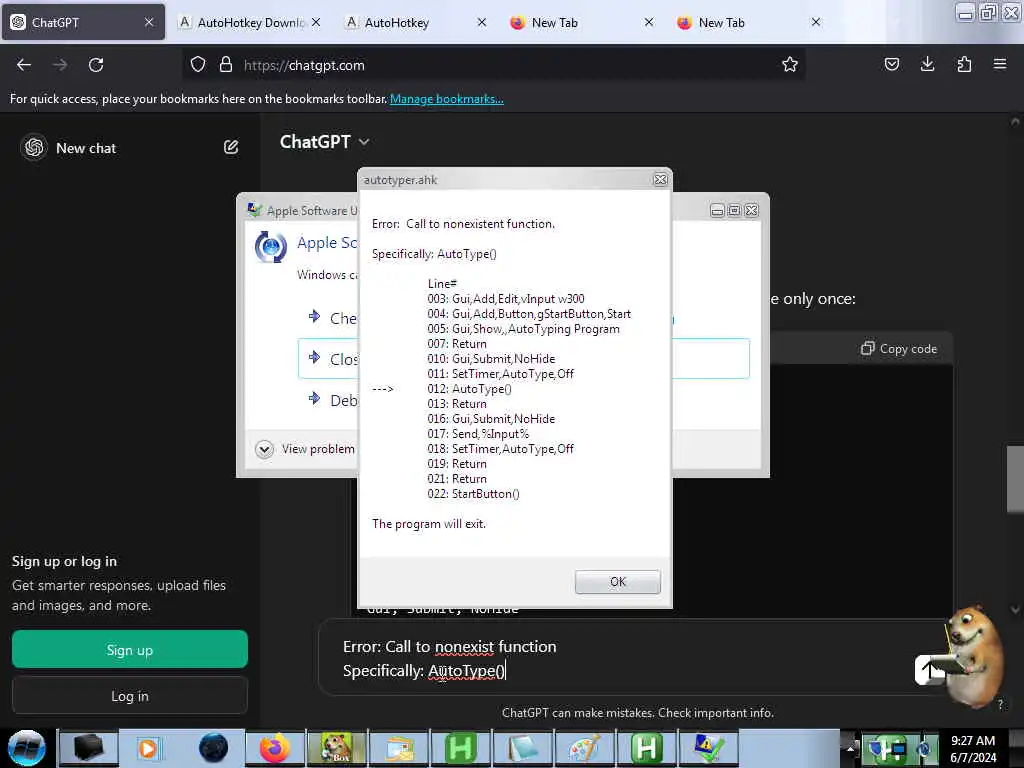This screenshot has height=768, width=1024.
Task: Open the mail folder taskbar icon
Action: tap(399, 748)
